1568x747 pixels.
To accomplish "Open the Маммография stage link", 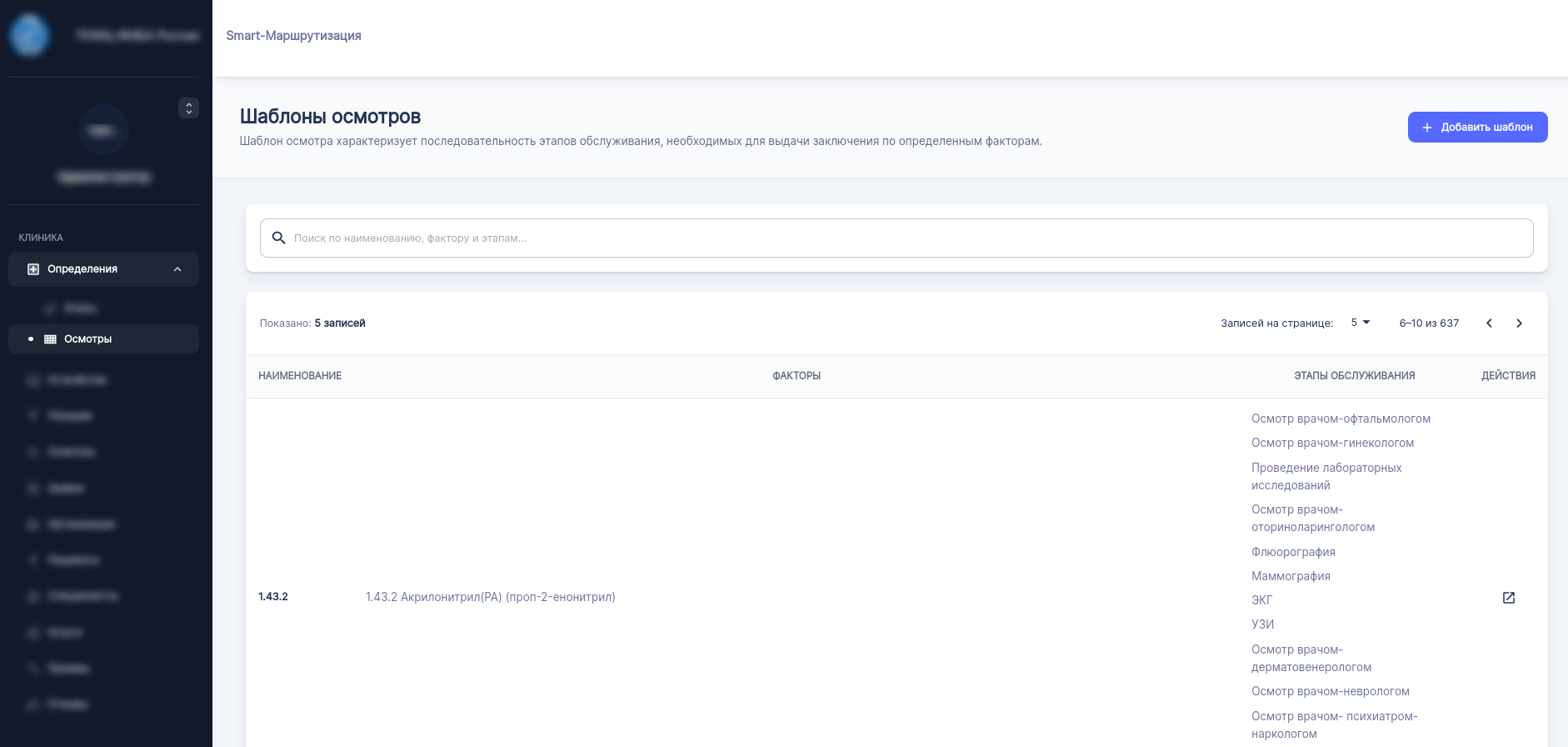I will (x=1291, y=576).
